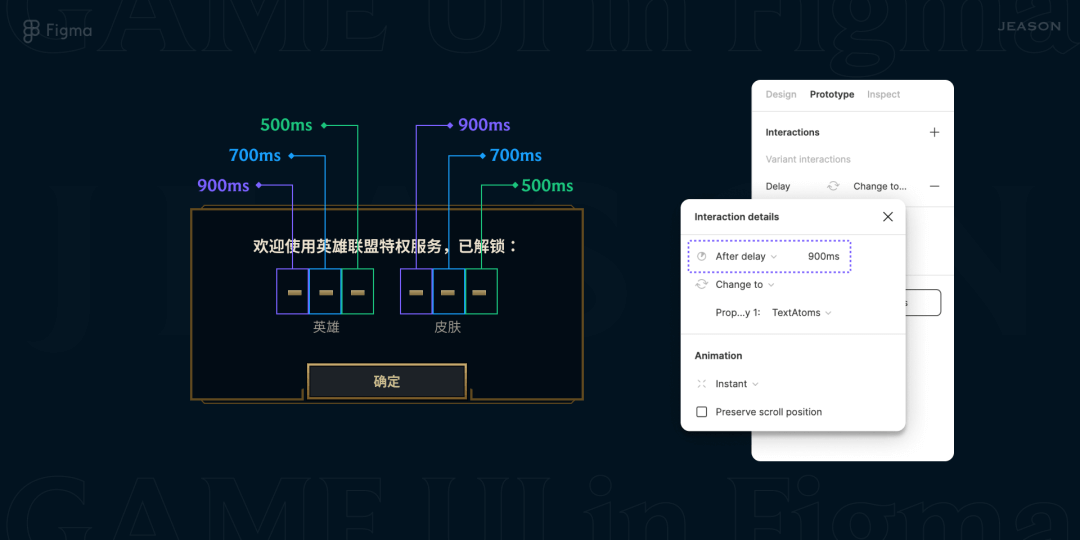Open the After delay trigger dropdown
1080x540 pixels.
point(746,256)
